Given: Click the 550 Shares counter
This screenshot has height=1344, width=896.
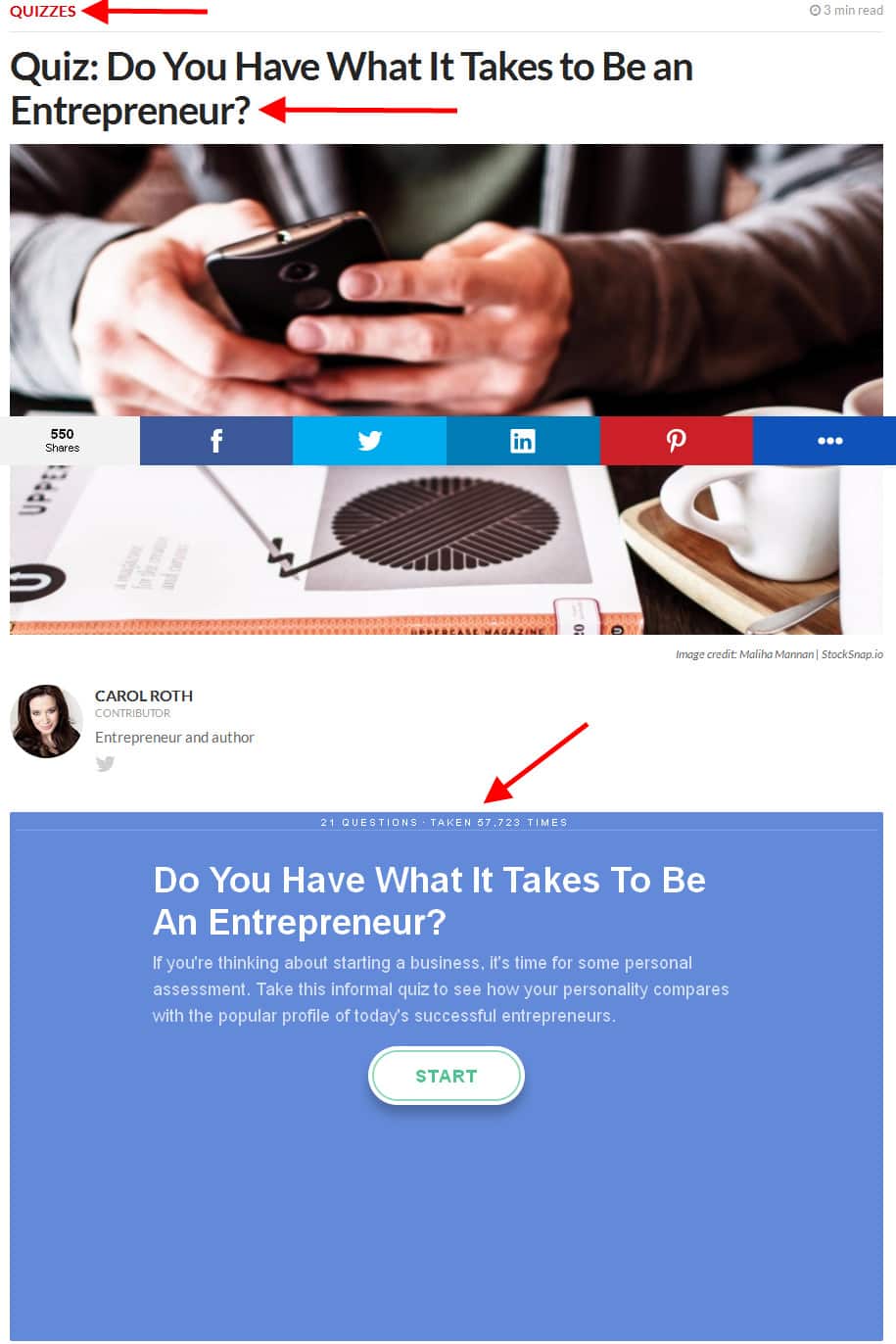Looking at the screenshot, I should pyautogui.click(x=63, y=440).
